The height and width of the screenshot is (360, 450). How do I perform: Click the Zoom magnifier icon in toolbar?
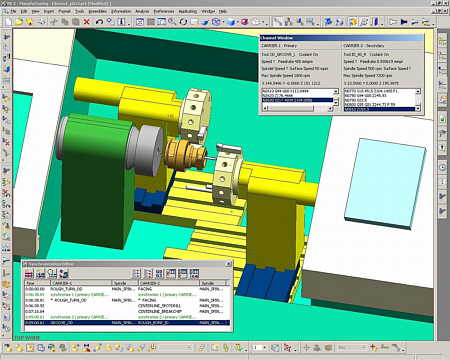[172, 22]
